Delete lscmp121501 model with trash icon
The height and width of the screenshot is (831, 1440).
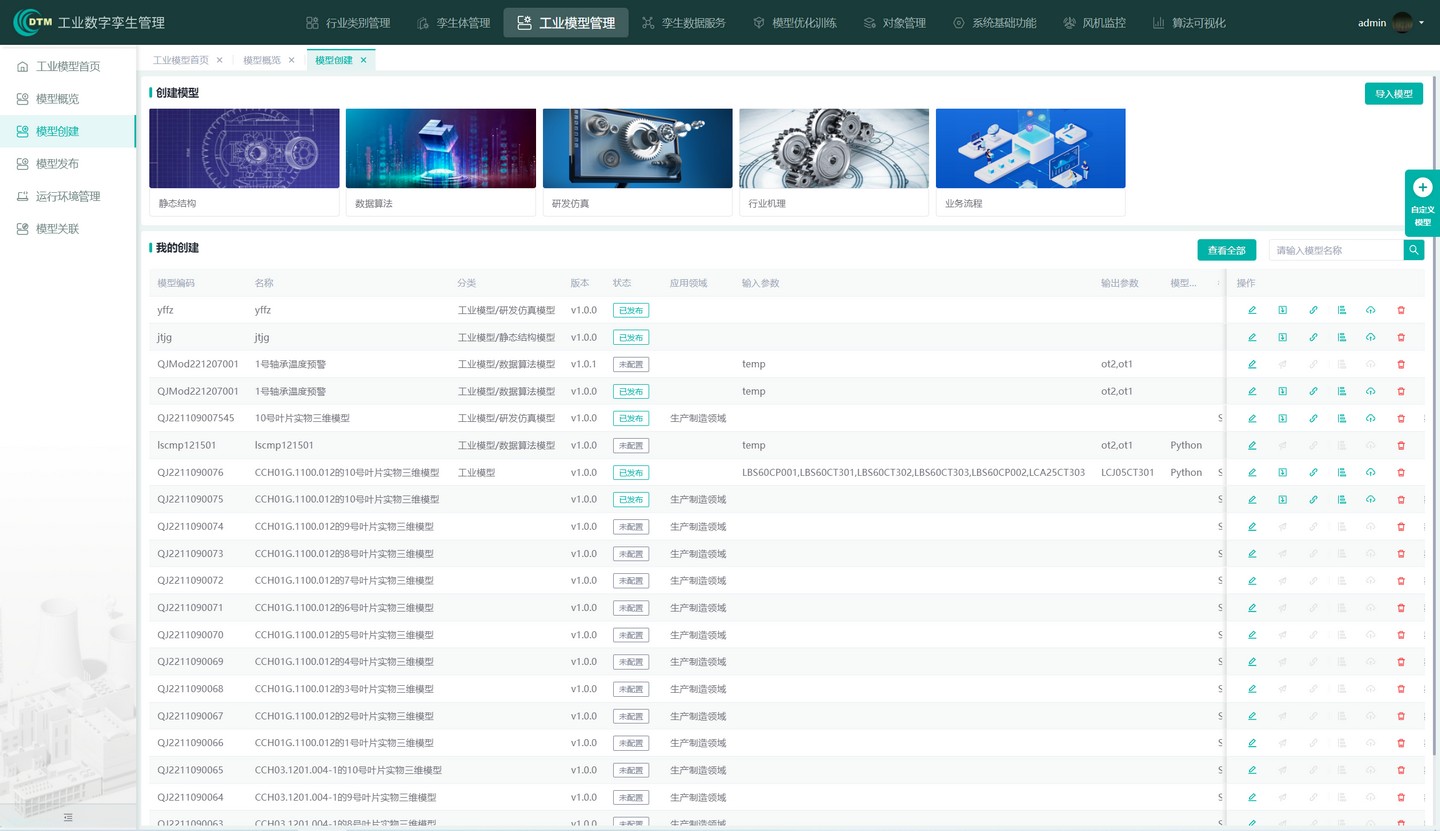tap(1401, 445)
